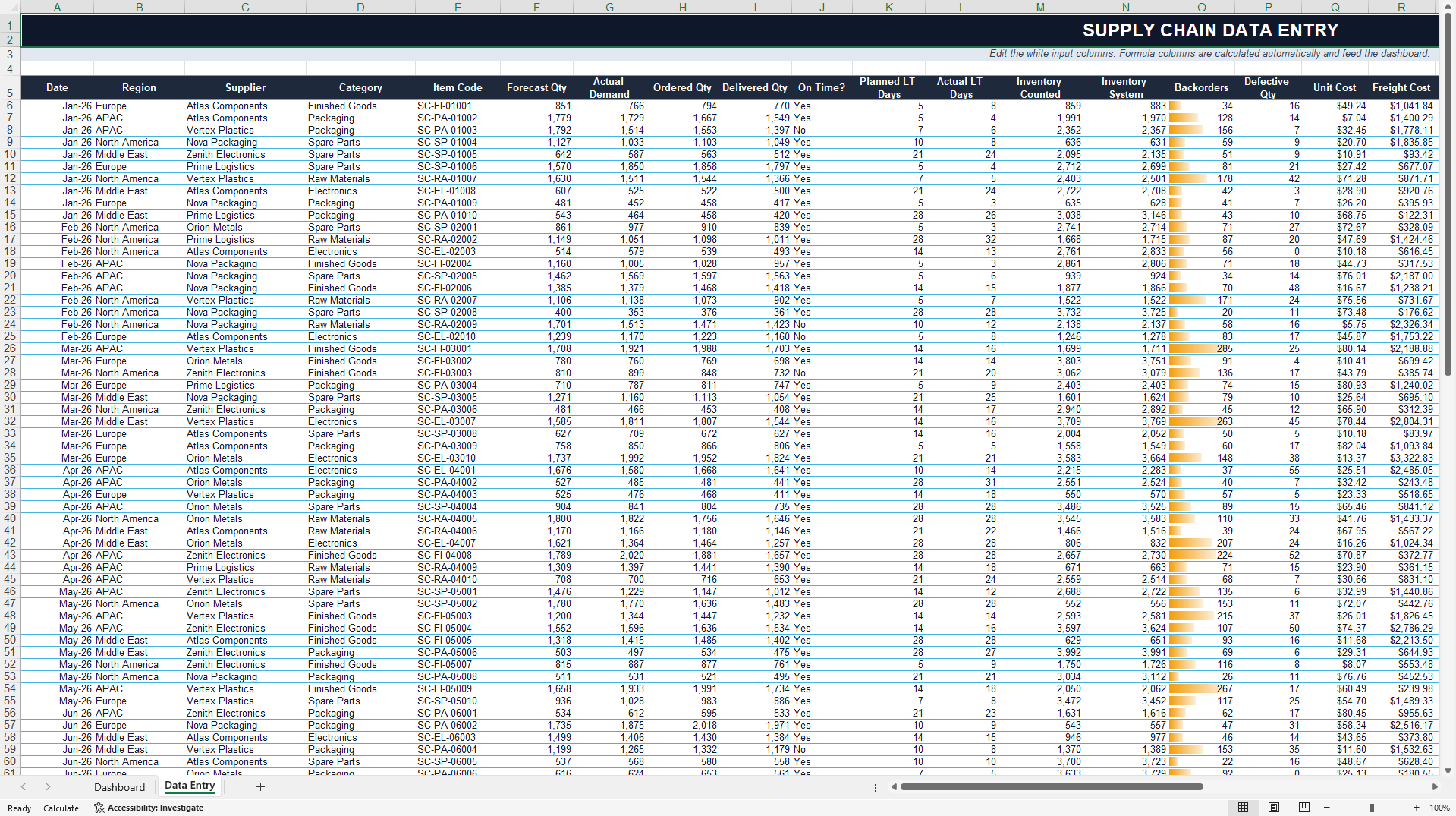Click the Inventory Counted header cell

tap(1039, 87)
